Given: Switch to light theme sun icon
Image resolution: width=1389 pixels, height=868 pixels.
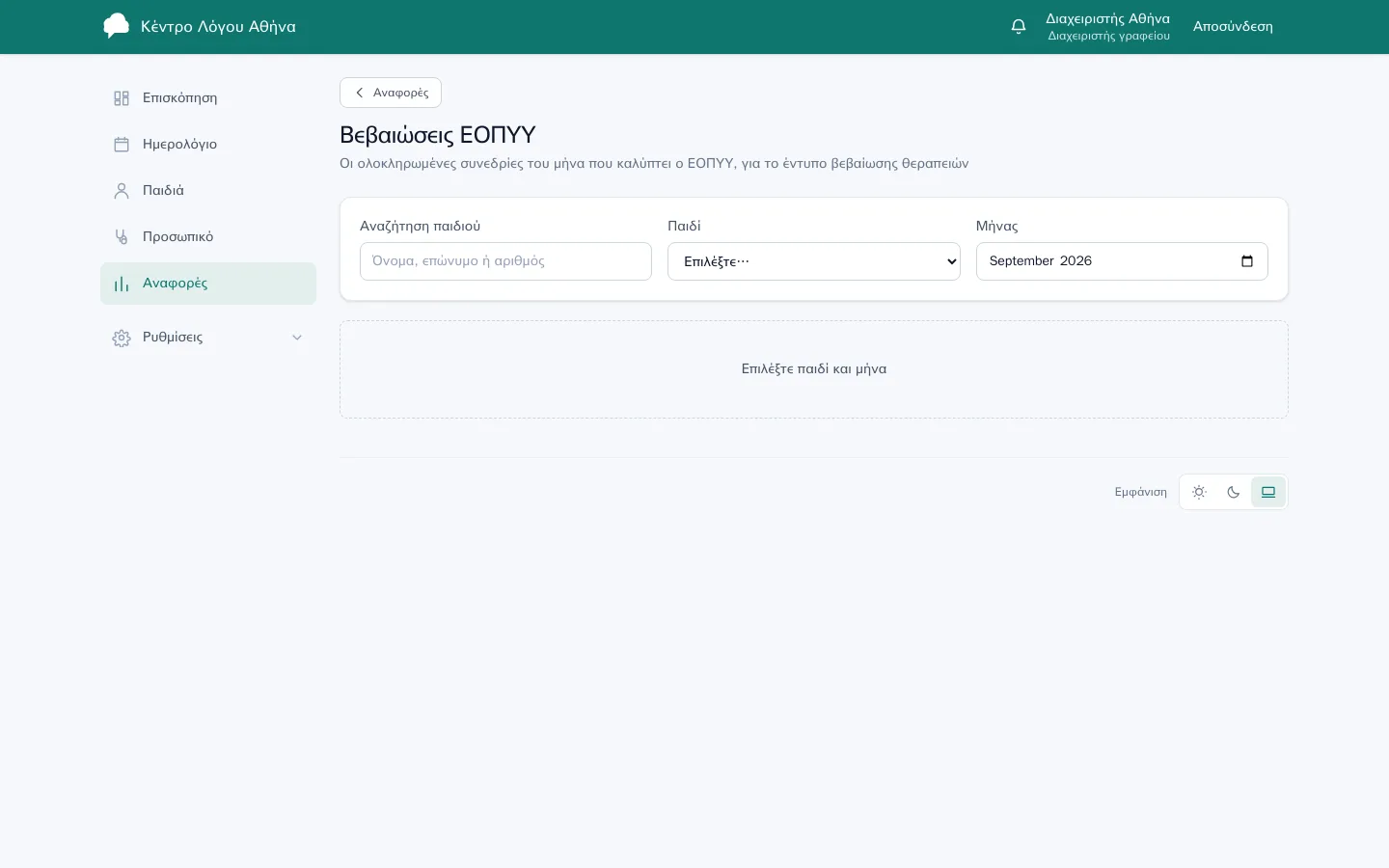Looking at the screenshot, I should tap(1199, 492).
